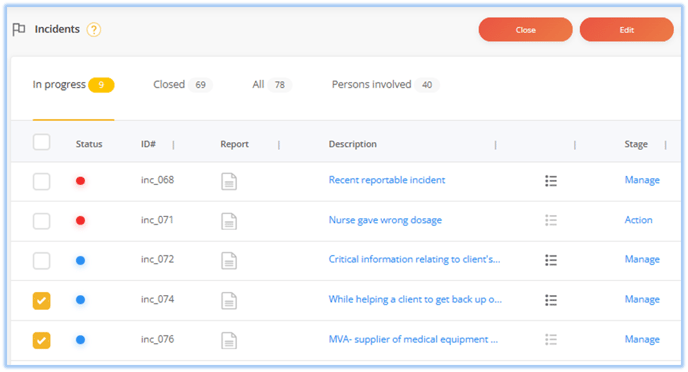Click the Incidents flag icon
The width and height of the screenshot is (688, 372).
[x=19, y=29]
